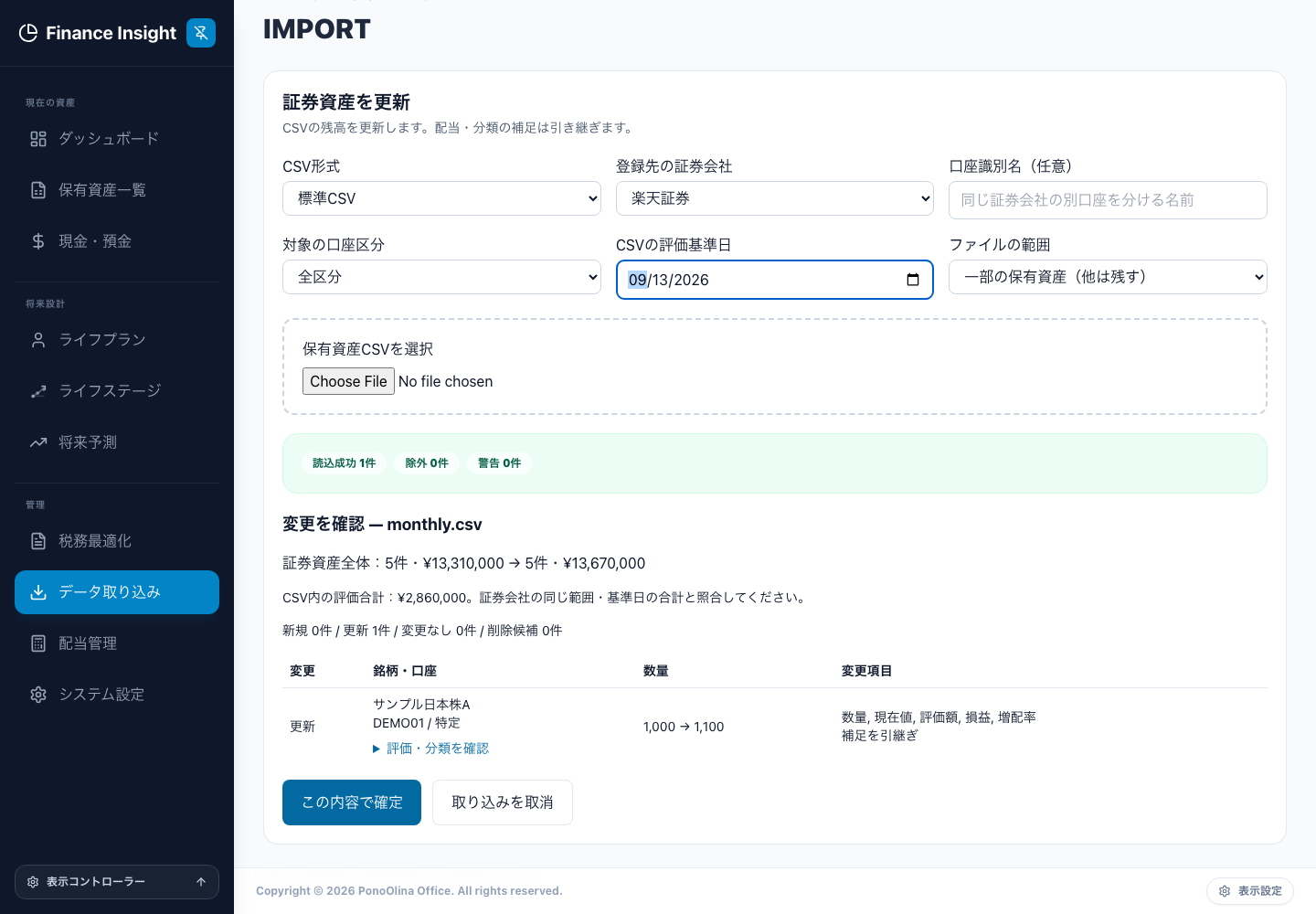Open the CSV形式 dropdown

coord(441,198)
